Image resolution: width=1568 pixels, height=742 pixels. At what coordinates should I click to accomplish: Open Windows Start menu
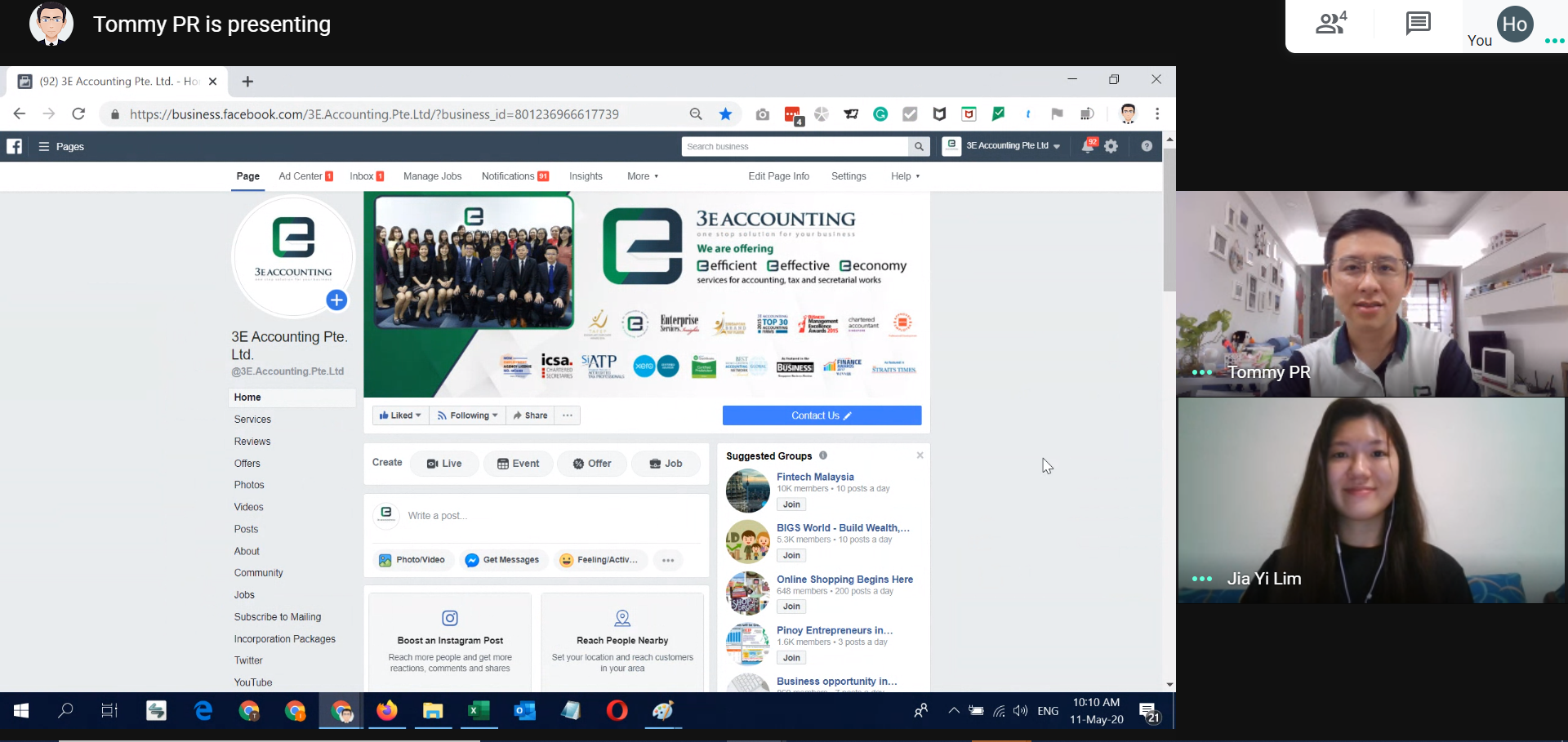pos(21,711)
